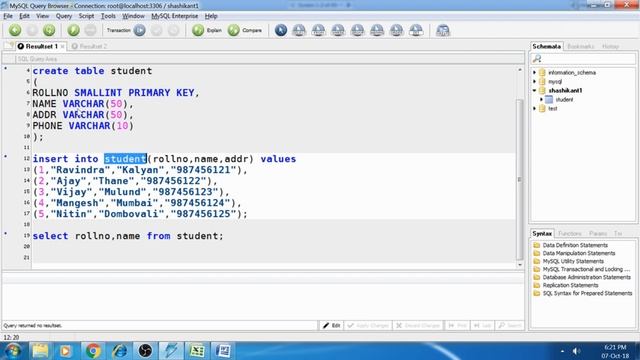Expand the student table node
Image resolution: width=640 pixels, height=360 pixels.
pyautogui.click(x=542, y=100)
